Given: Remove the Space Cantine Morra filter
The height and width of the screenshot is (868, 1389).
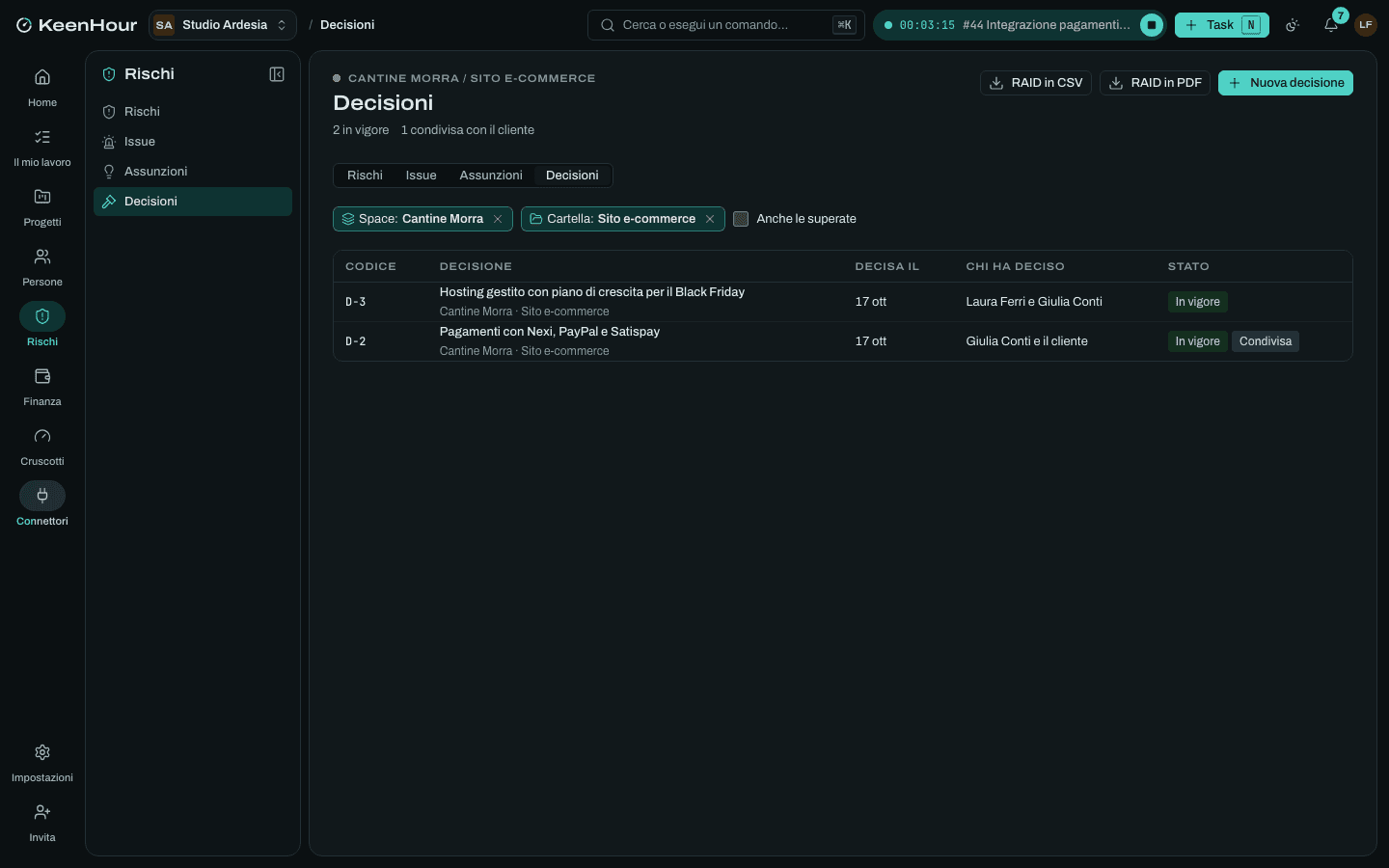Looking at the screenshot, I should point(498,219).
